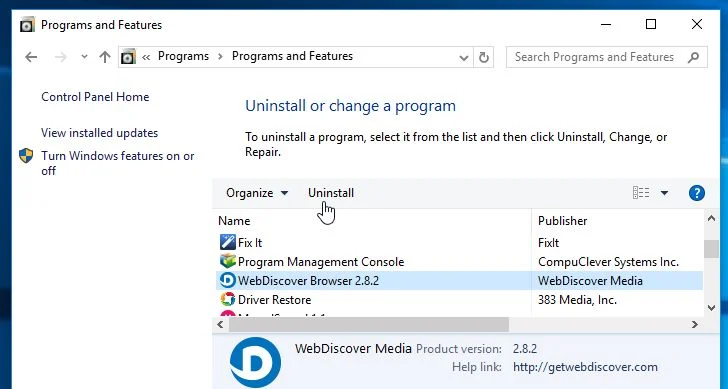Close the Programs and Features window

click(x=696, y=24)
